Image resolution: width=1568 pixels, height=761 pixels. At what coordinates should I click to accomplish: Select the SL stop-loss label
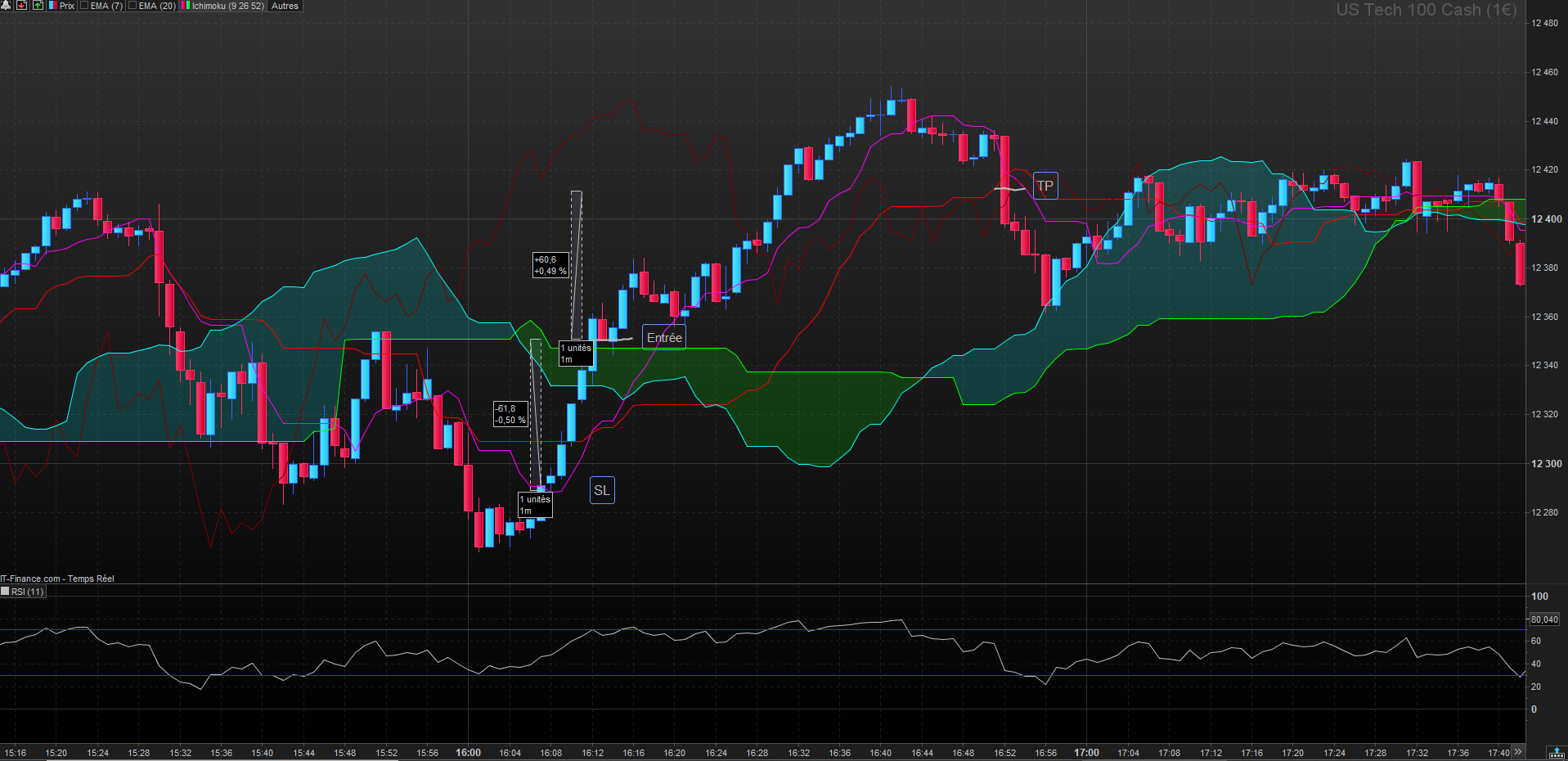[x=602, y=490]
